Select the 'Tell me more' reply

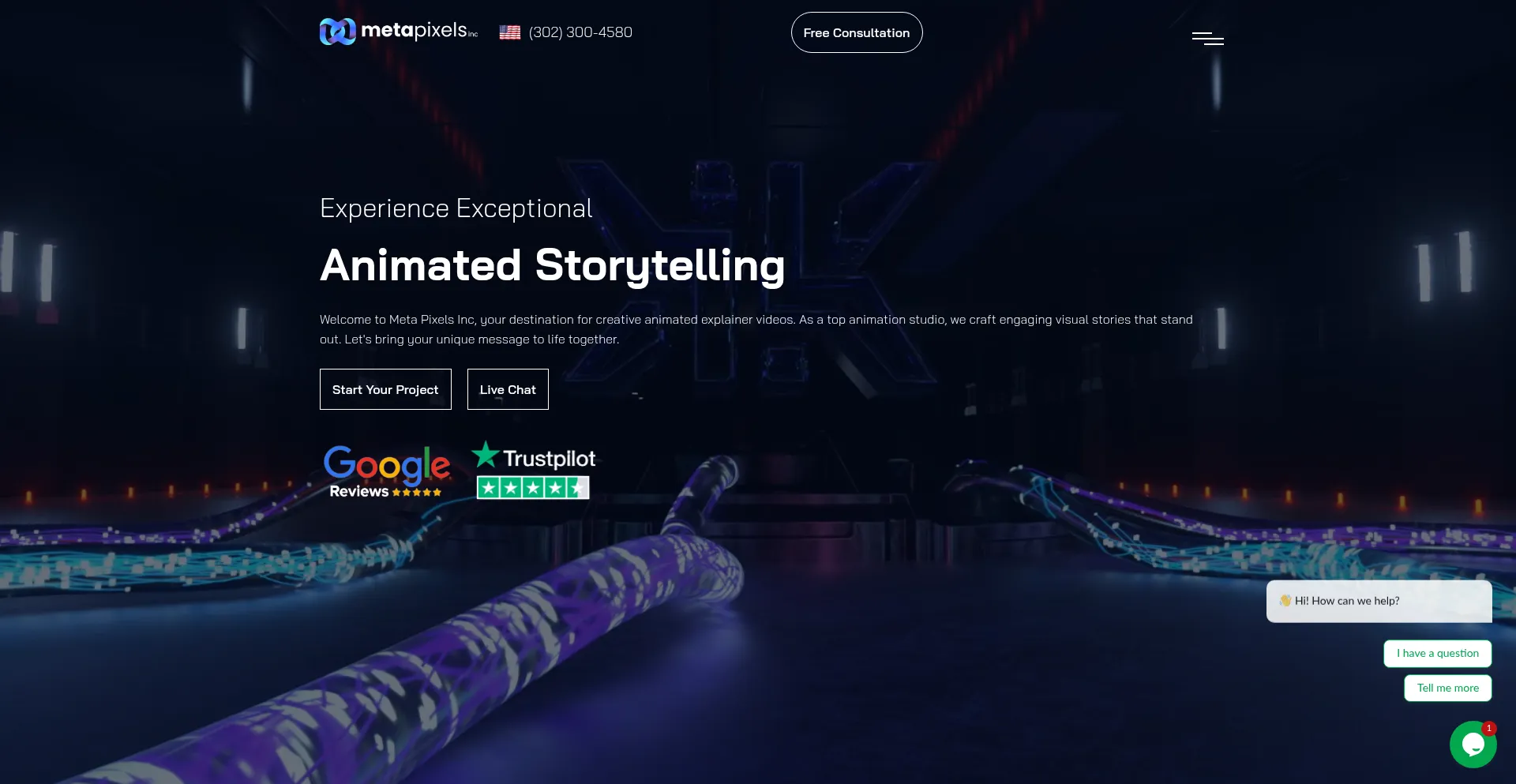[1448, 688]
